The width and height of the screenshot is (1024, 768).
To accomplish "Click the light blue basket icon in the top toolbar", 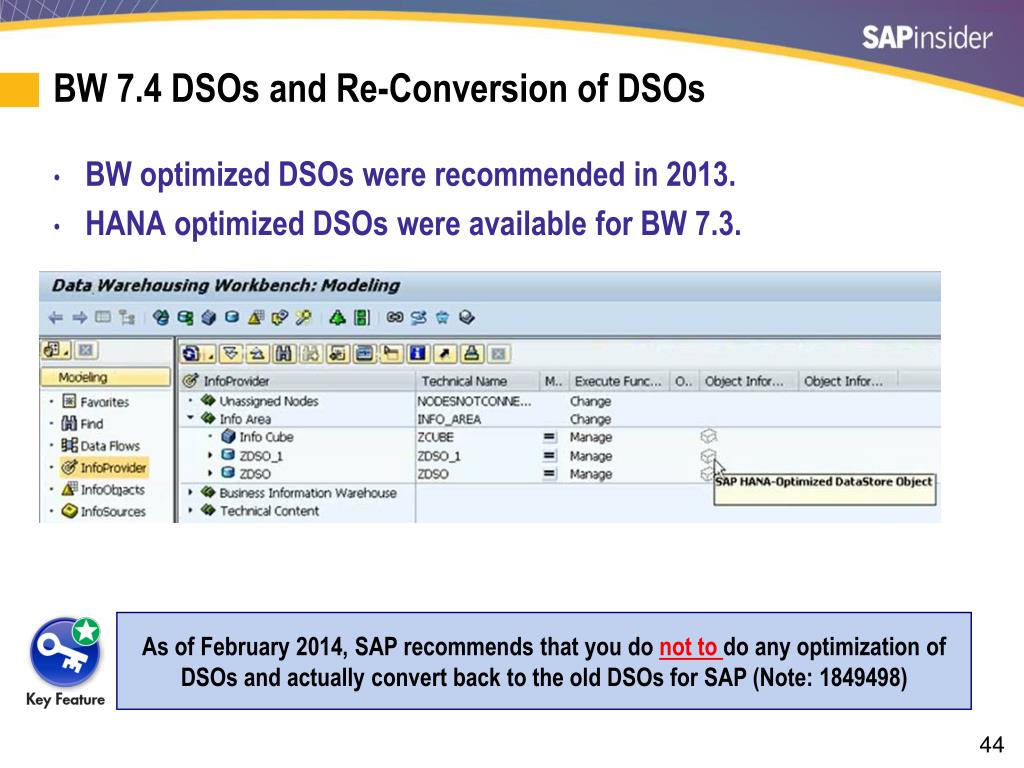I will (x=442, y=318).
